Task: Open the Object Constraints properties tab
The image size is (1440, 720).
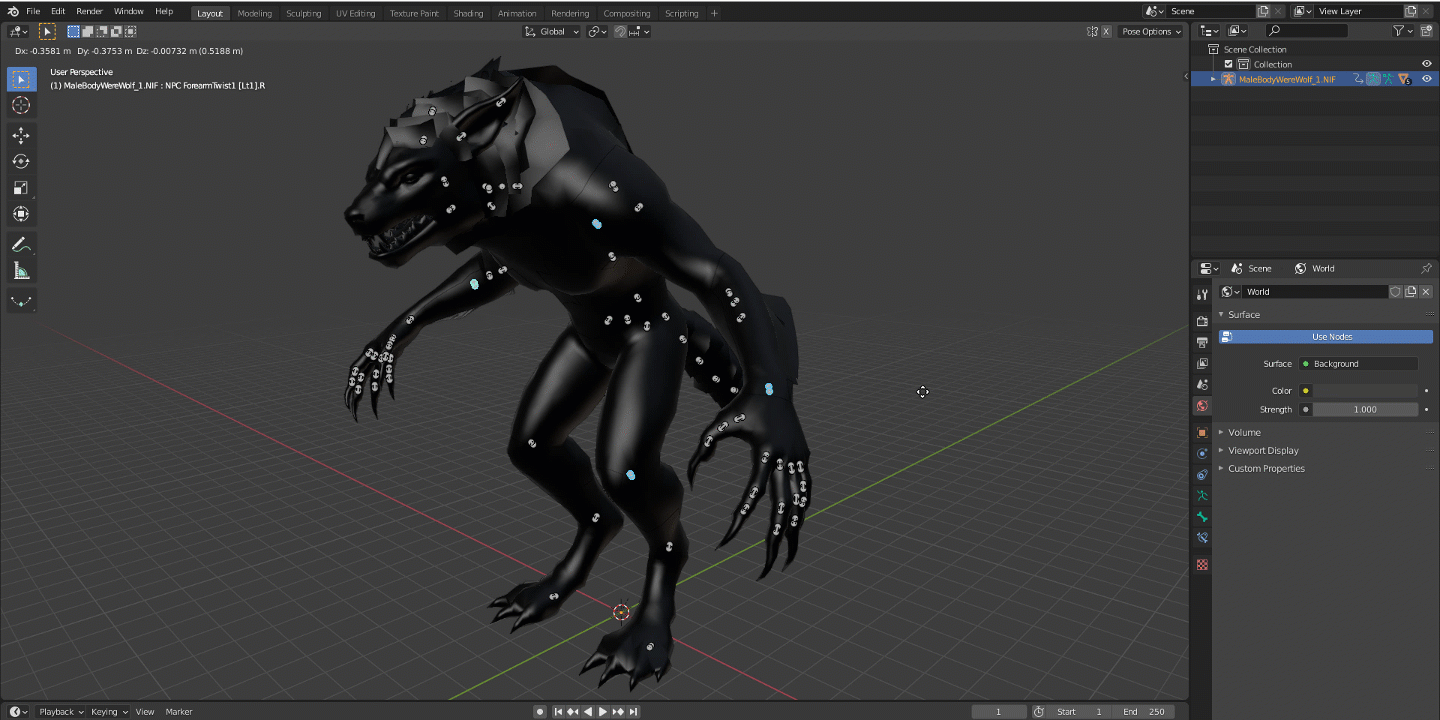Action: coord(1202,474)
